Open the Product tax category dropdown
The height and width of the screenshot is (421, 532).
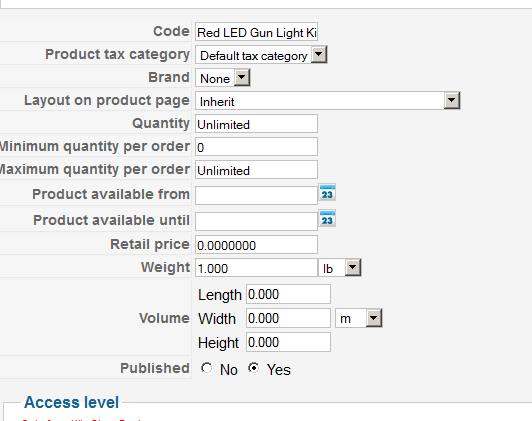pos(261,55)
